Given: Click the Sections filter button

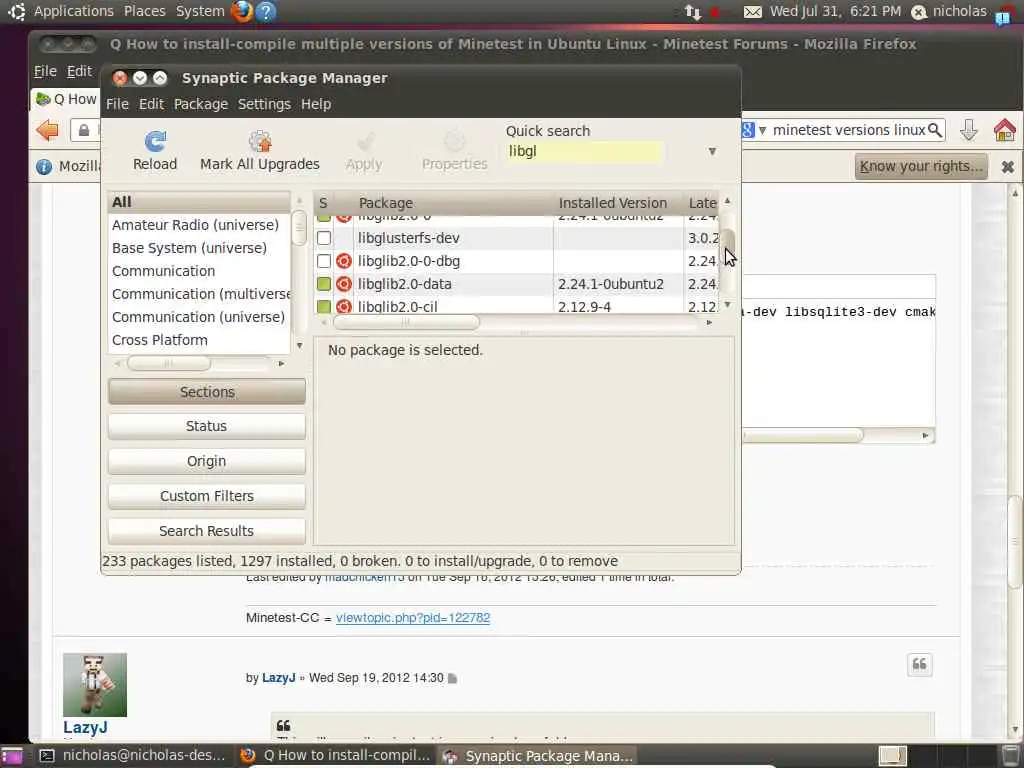Looking at the screenshot, I should coord(207,392).
